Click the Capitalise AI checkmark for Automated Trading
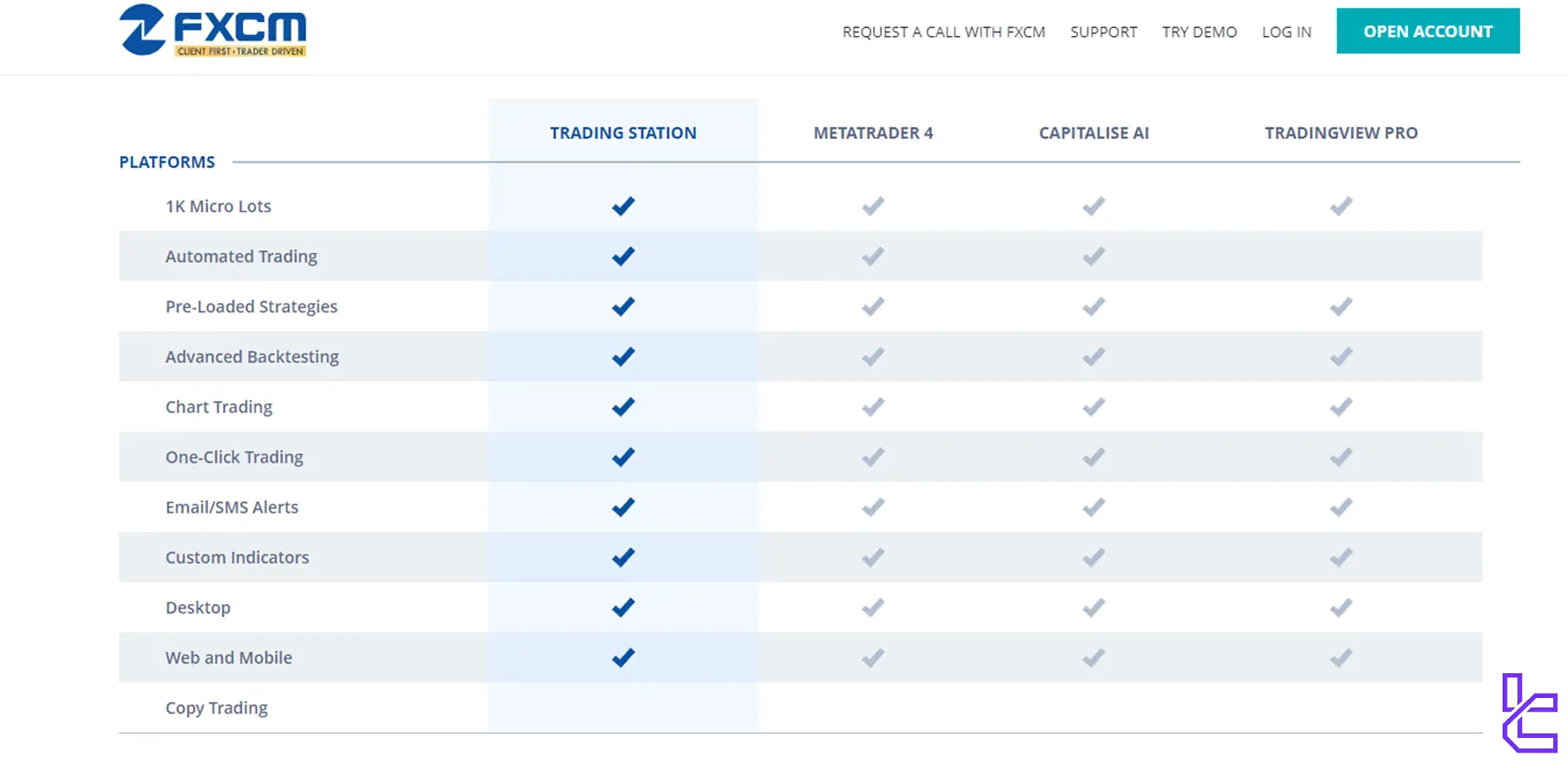Viewport: 1568px width, 768px height. tap(1094, 256)
